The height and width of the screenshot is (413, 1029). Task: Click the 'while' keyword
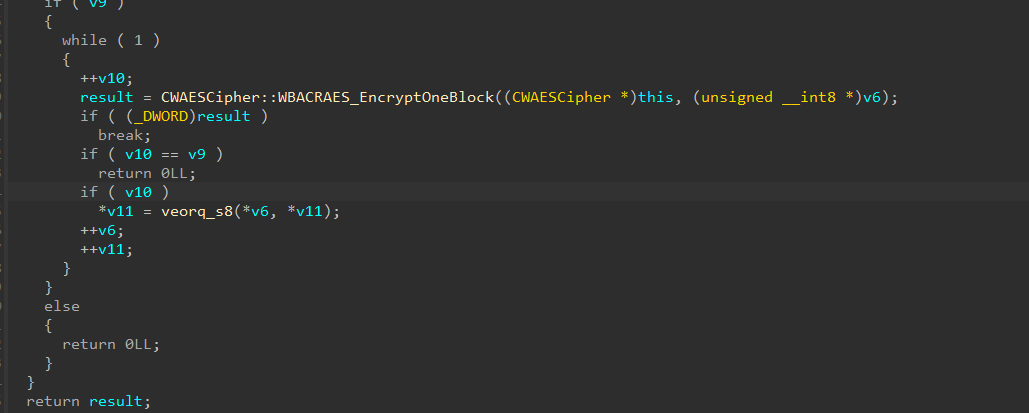tap(84, 40)
